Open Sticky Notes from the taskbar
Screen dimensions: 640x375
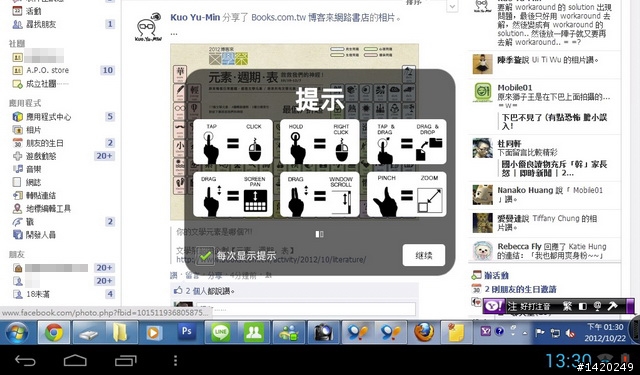click(456, 332)
